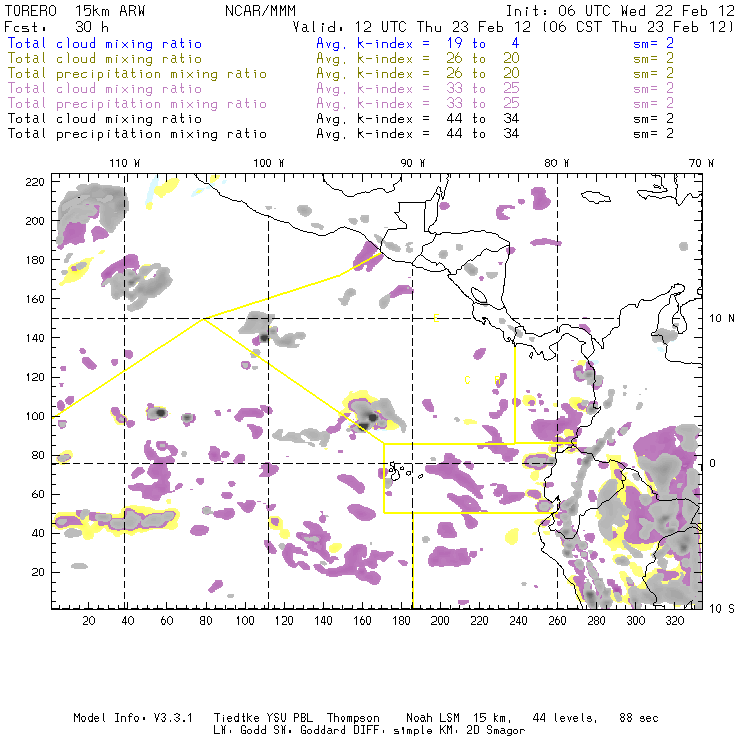Click the "220" tick label on the vertical axis
Image resolution: width=740 pixels, height=740 pixels.
point(35,182)
